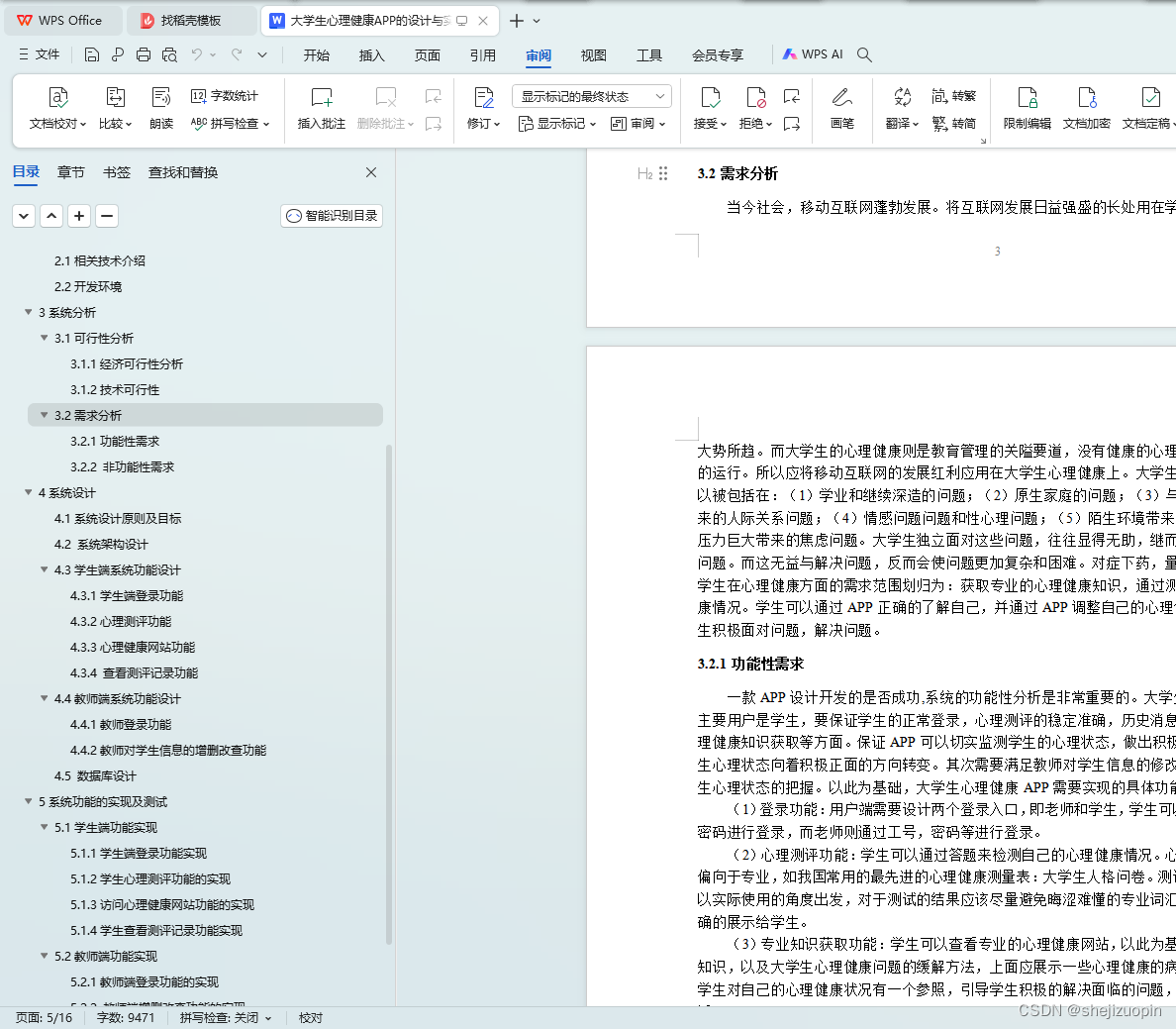Open the 会员专享 tab
Viewport: 1176px width, 1029px height.
(717, 54)
